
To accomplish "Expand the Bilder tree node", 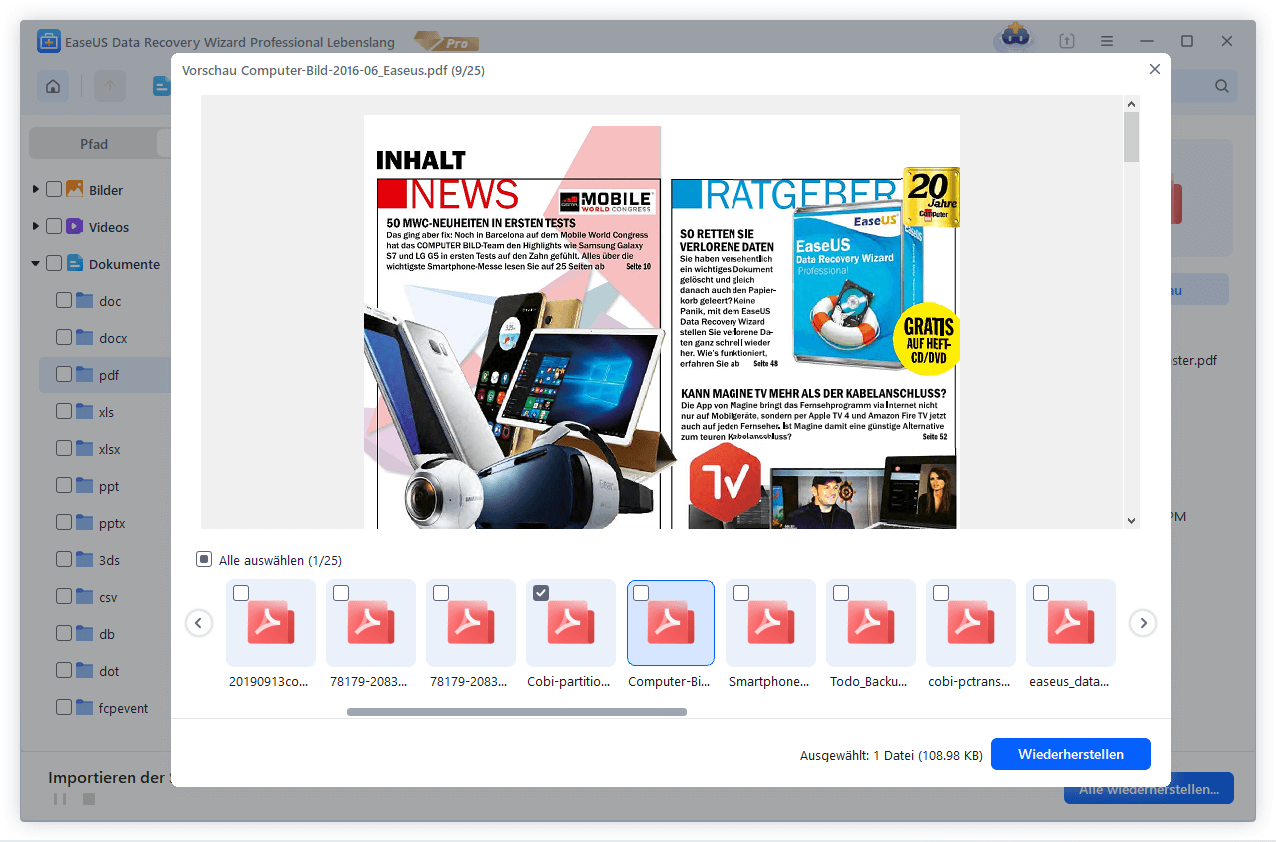I will pyautogui.click(x=36, y=189).
